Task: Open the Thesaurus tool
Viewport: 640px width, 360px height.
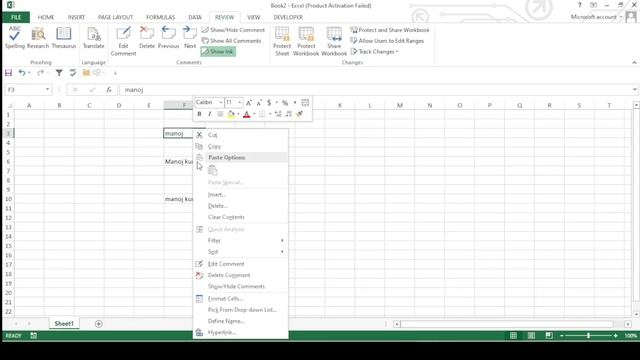Action: point(64,38)
